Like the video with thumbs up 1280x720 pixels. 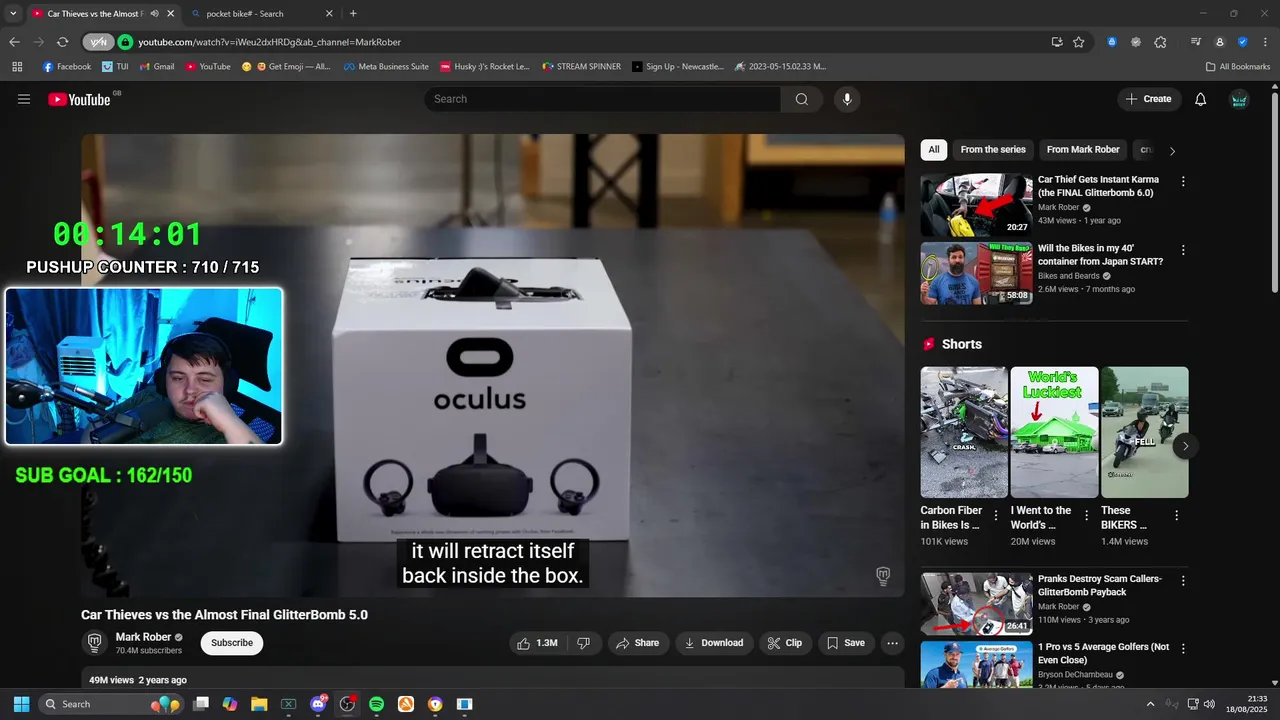coord(537,643)
